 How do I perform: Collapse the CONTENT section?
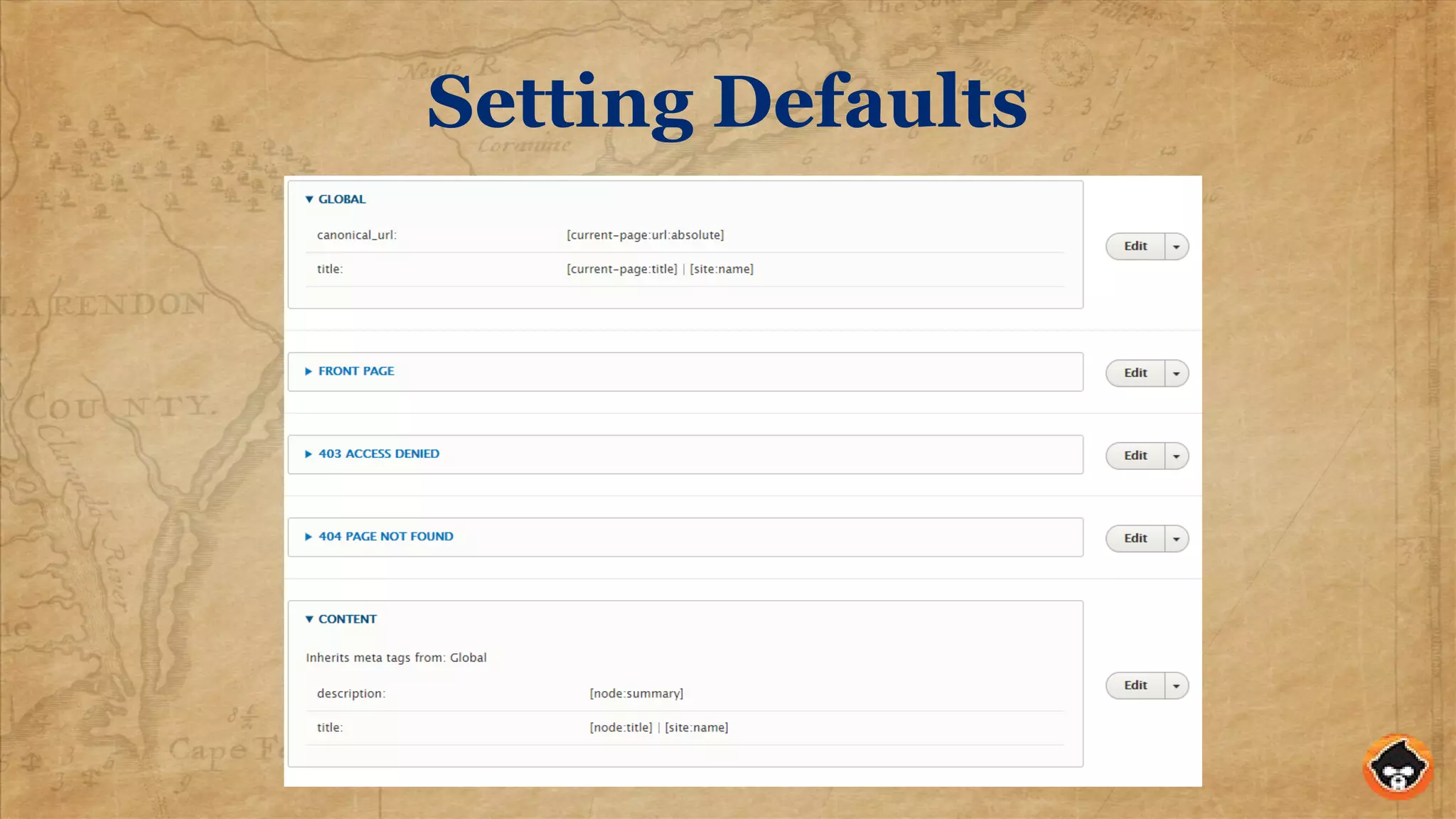341,619
